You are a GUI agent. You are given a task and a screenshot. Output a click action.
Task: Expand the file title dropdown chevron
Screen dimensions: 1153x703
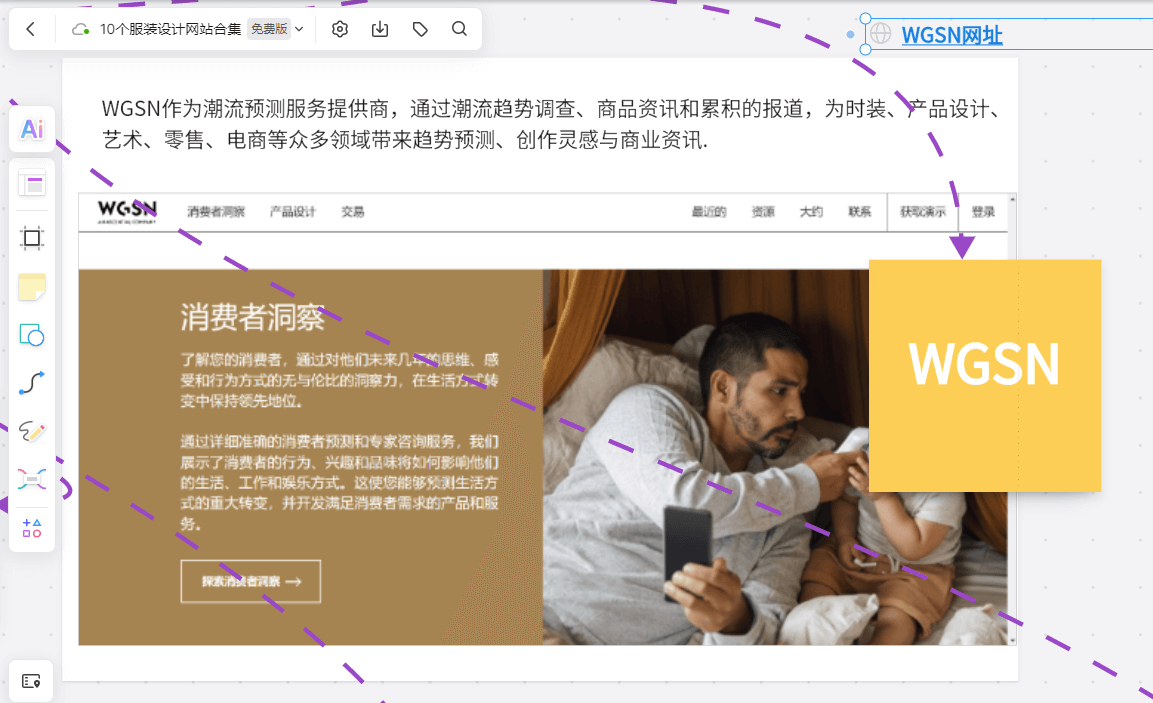(299, 29)
